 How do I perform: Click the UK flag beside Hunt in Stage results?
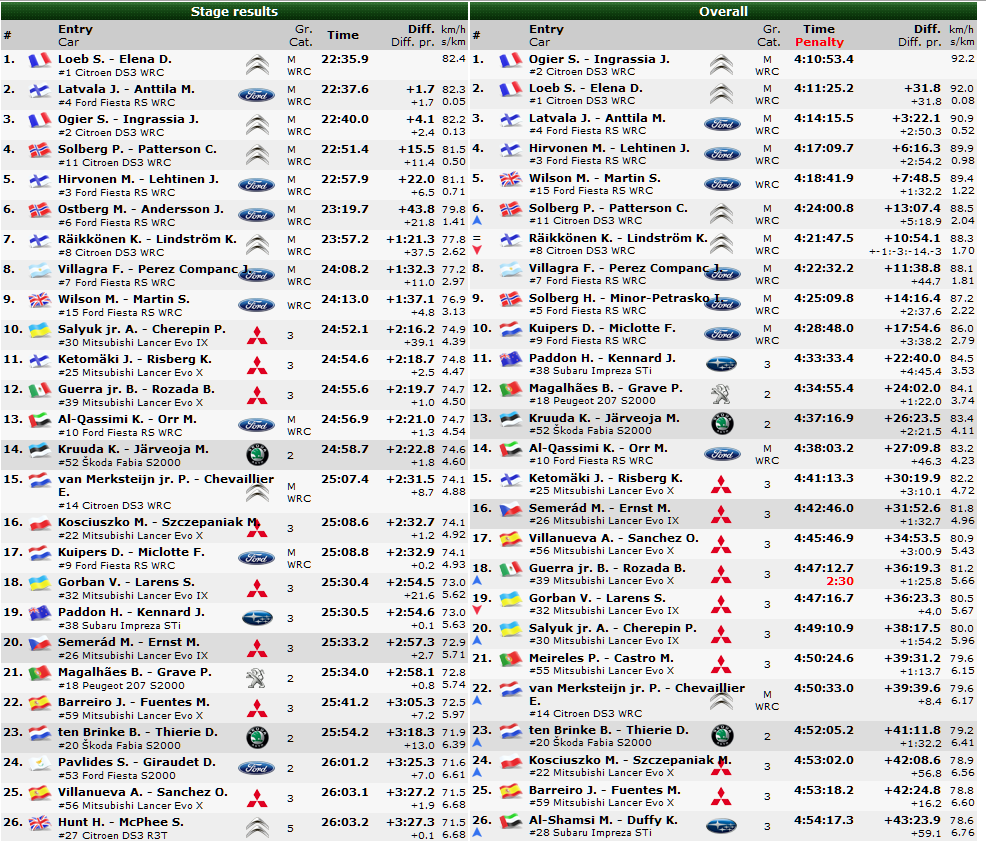tap(40, 824)
